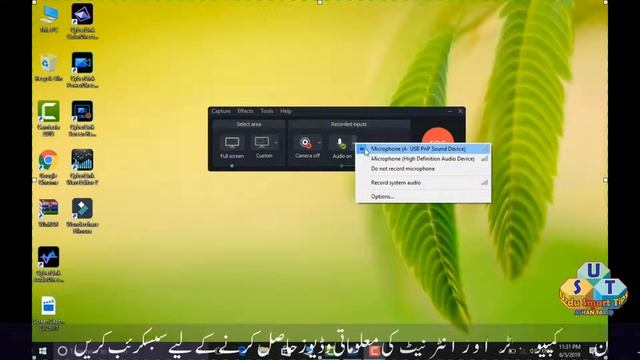Open This PC desktop icon

(x=49, y=18)
